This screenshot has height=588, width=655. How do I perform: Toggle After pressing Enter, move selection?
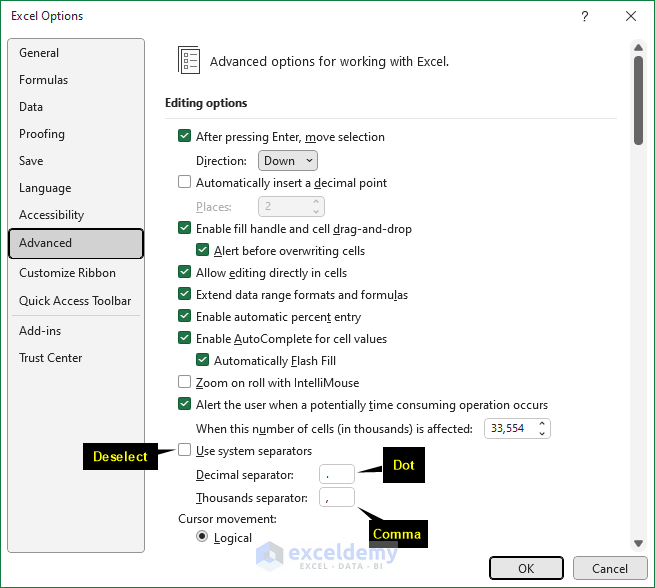click(x=184, y=136)
